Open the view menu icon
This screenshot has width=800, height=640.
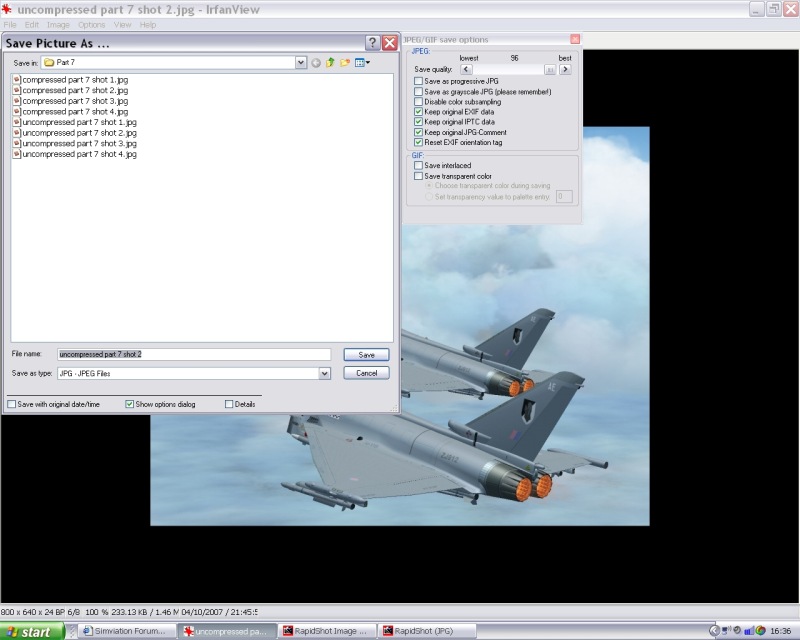(362, 63)
